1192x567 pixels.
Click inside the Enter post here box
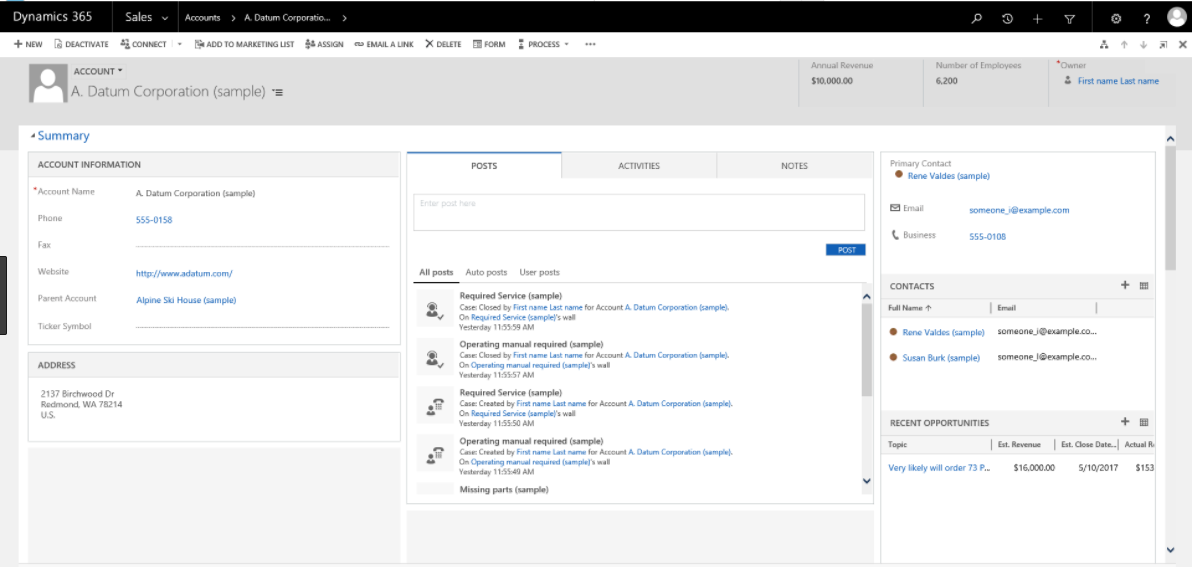[x=639, y=212]
